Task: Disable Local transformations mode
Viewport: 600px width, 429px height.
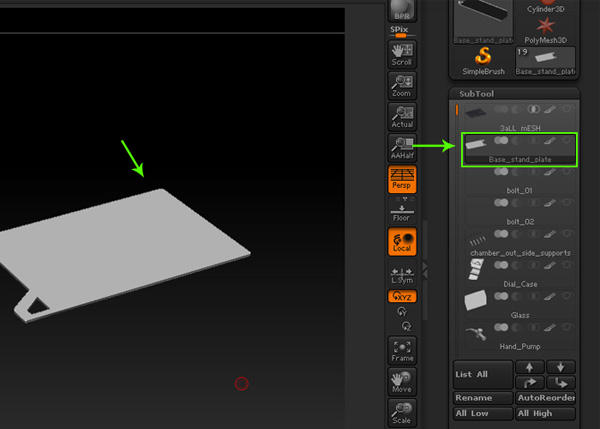Action: 402,243
